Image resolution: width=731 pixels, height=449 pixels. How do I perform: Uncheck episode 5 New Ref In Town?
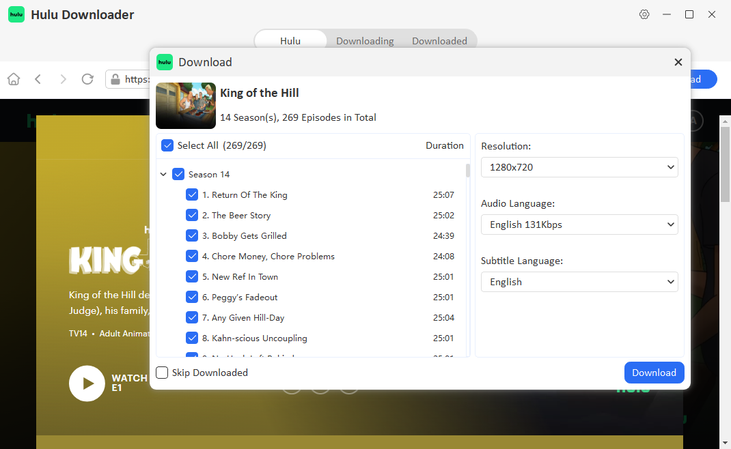click(x=192, y=277)
